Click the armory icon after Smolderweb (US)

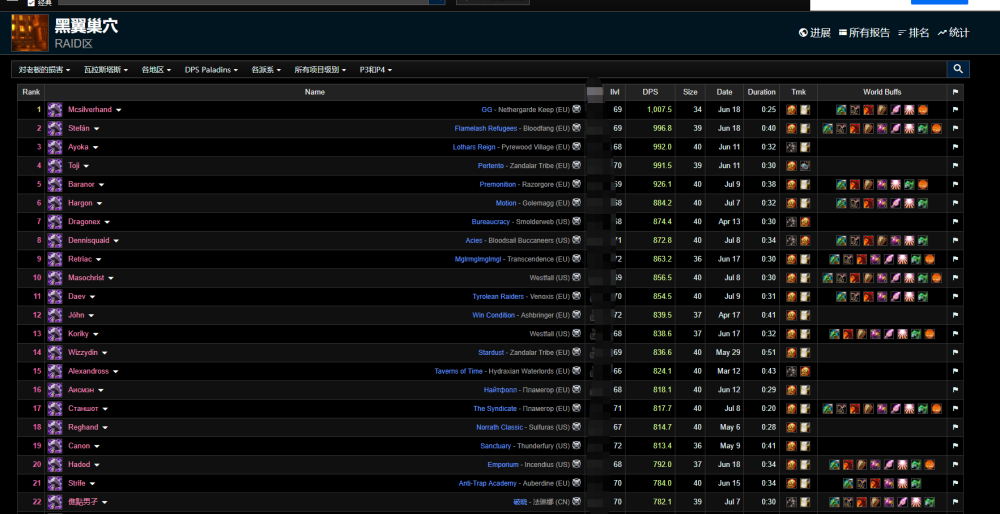pyautogui.click(x=577, y=221)
